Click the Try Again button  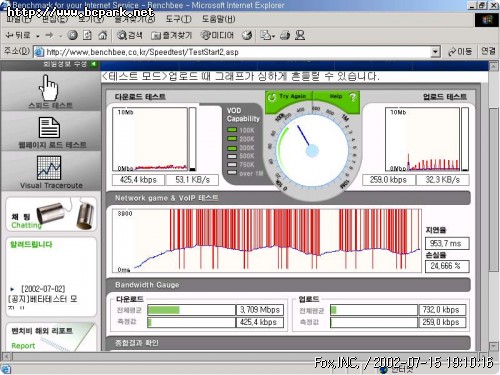coord(288,97)
